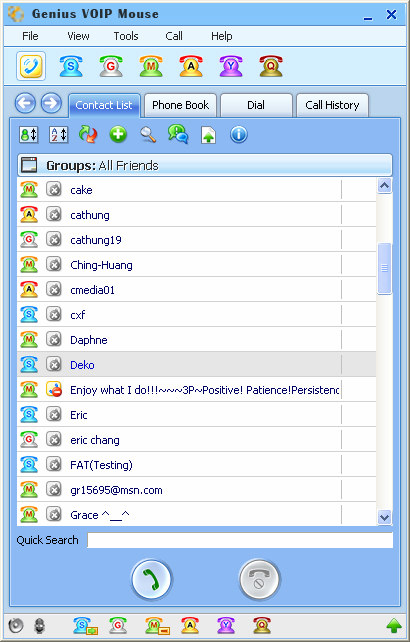Select contact 'FAT(Testing)'
410x642 pixels.
[x=197, y=464]
